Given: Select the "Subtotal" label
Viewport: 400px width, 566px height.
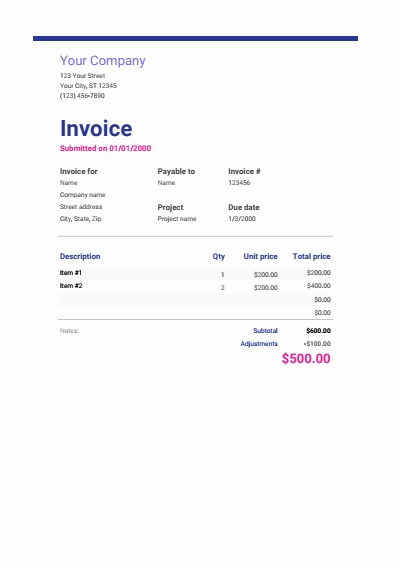Looking at the screenshot, I should 265,331.
